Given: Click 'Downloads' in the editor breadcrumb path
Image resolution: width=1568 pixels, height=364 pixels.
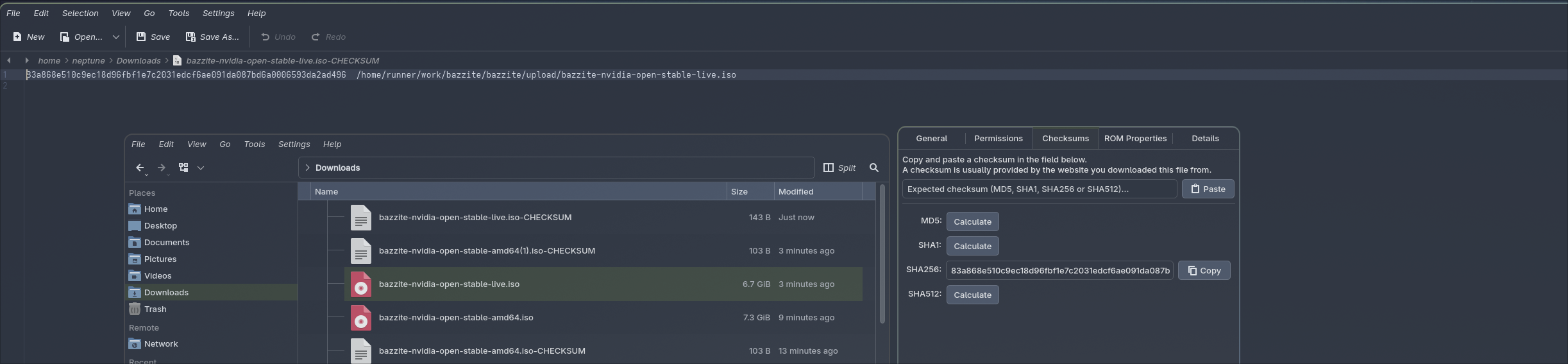Looking at the screenshot, I should [x=139, y=60].
